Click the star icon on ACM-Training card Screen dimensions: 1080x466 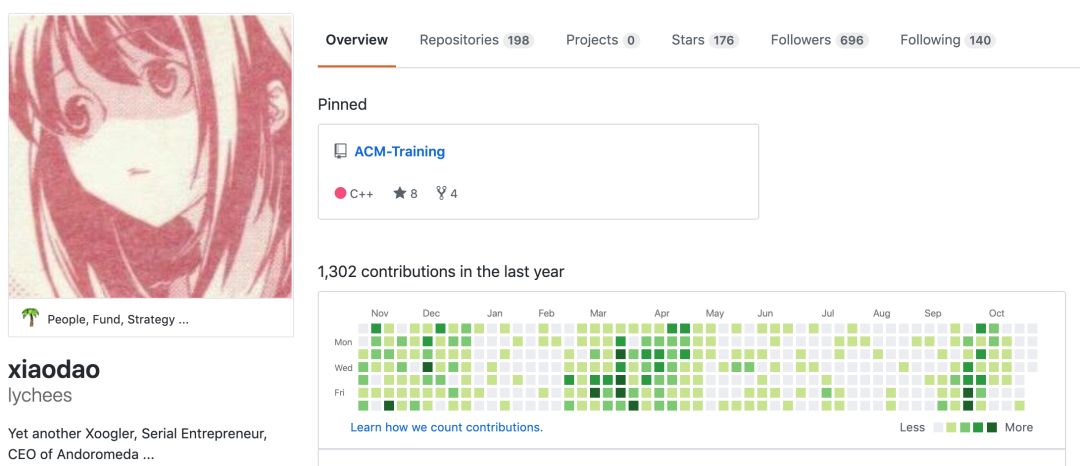(400, 193)
